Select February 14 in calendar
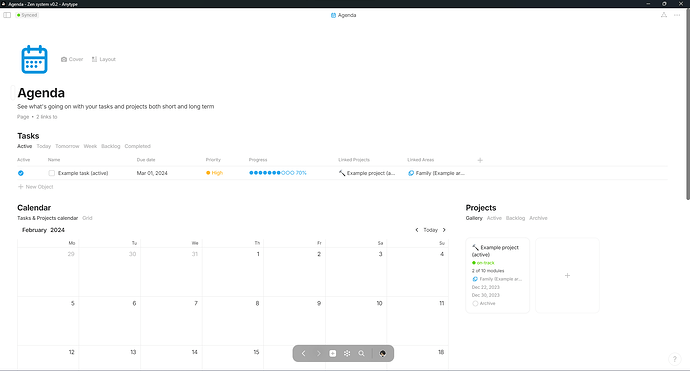 coord(171,357)
